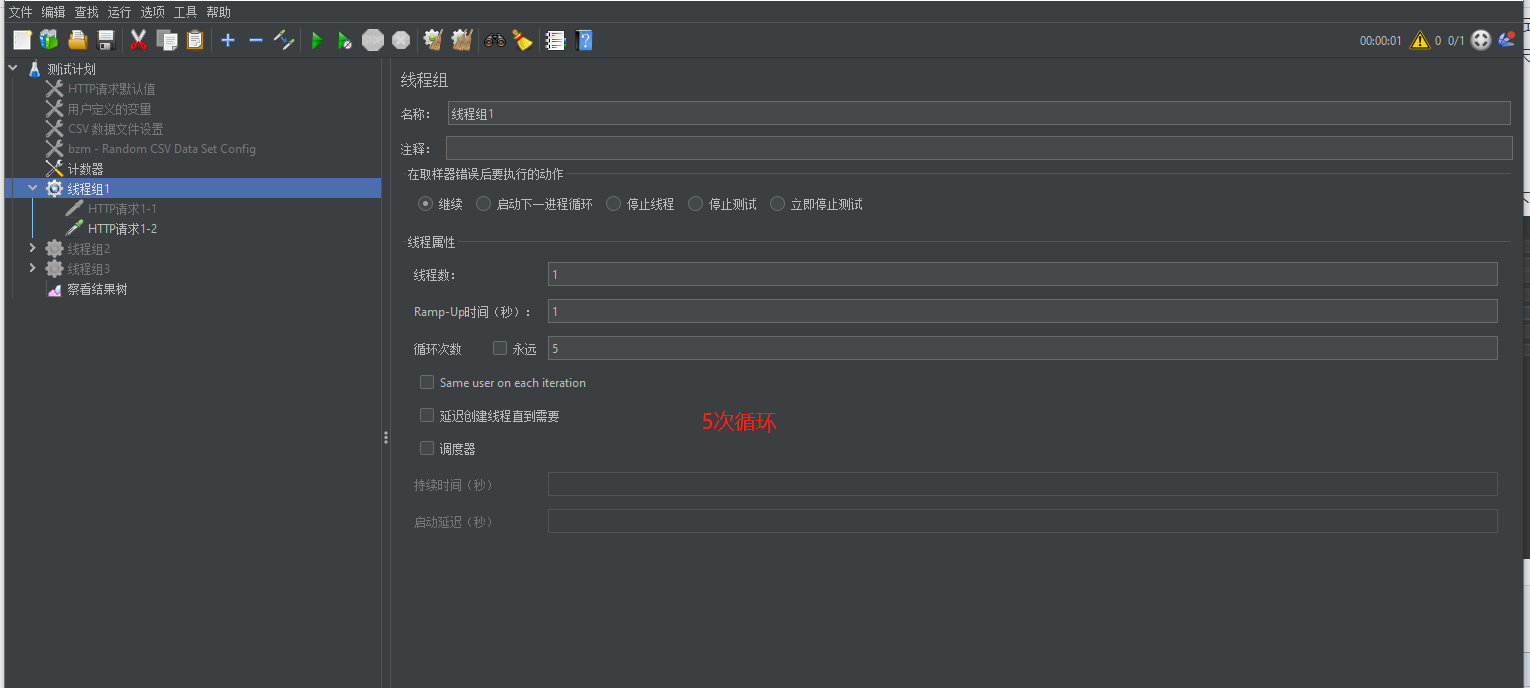This screenshot has height=688, width=1530.
Task: Click the Clear single broom icon
Action: 433,40
